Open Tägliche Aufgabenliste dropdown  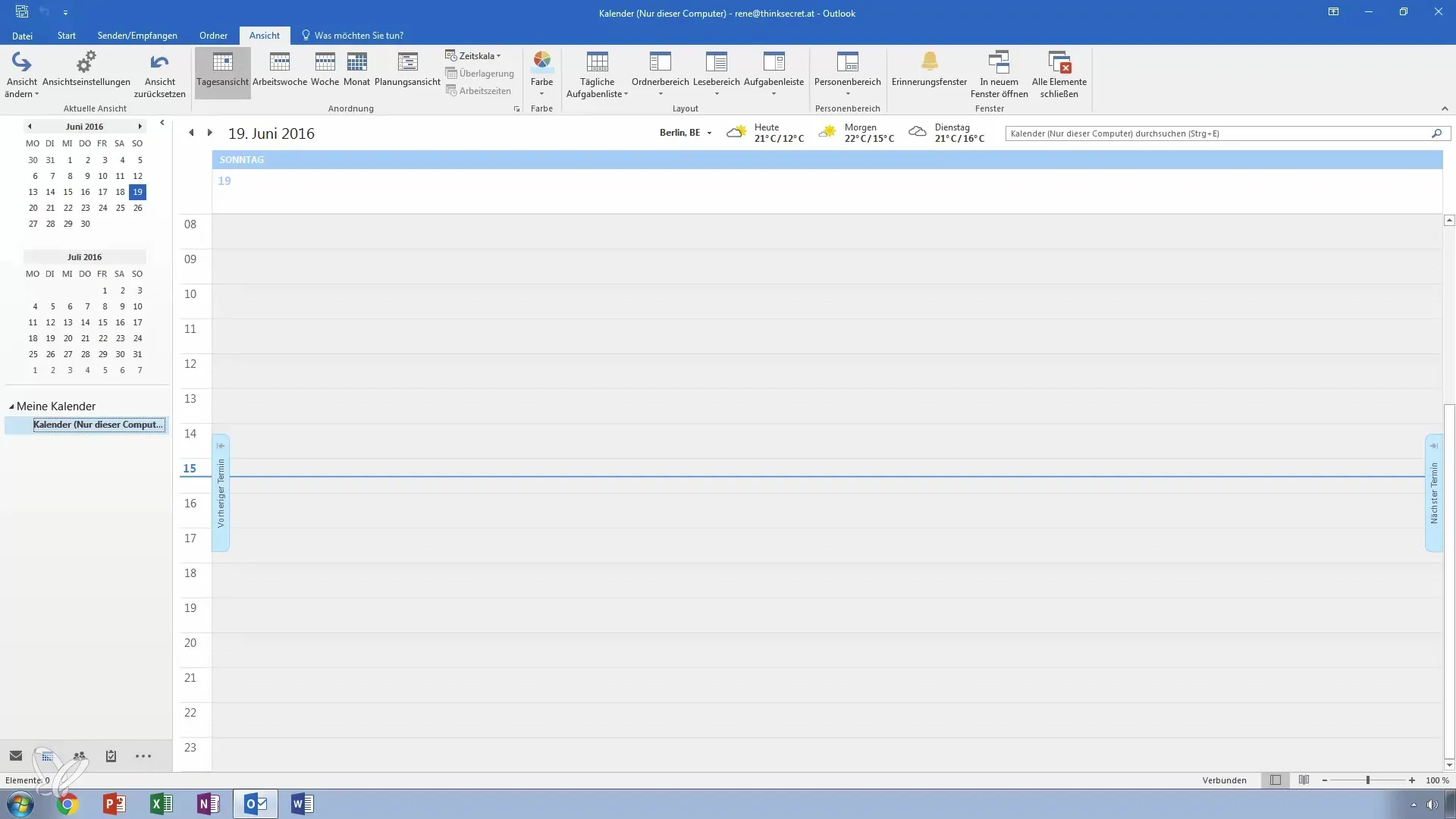coord(597,74)
